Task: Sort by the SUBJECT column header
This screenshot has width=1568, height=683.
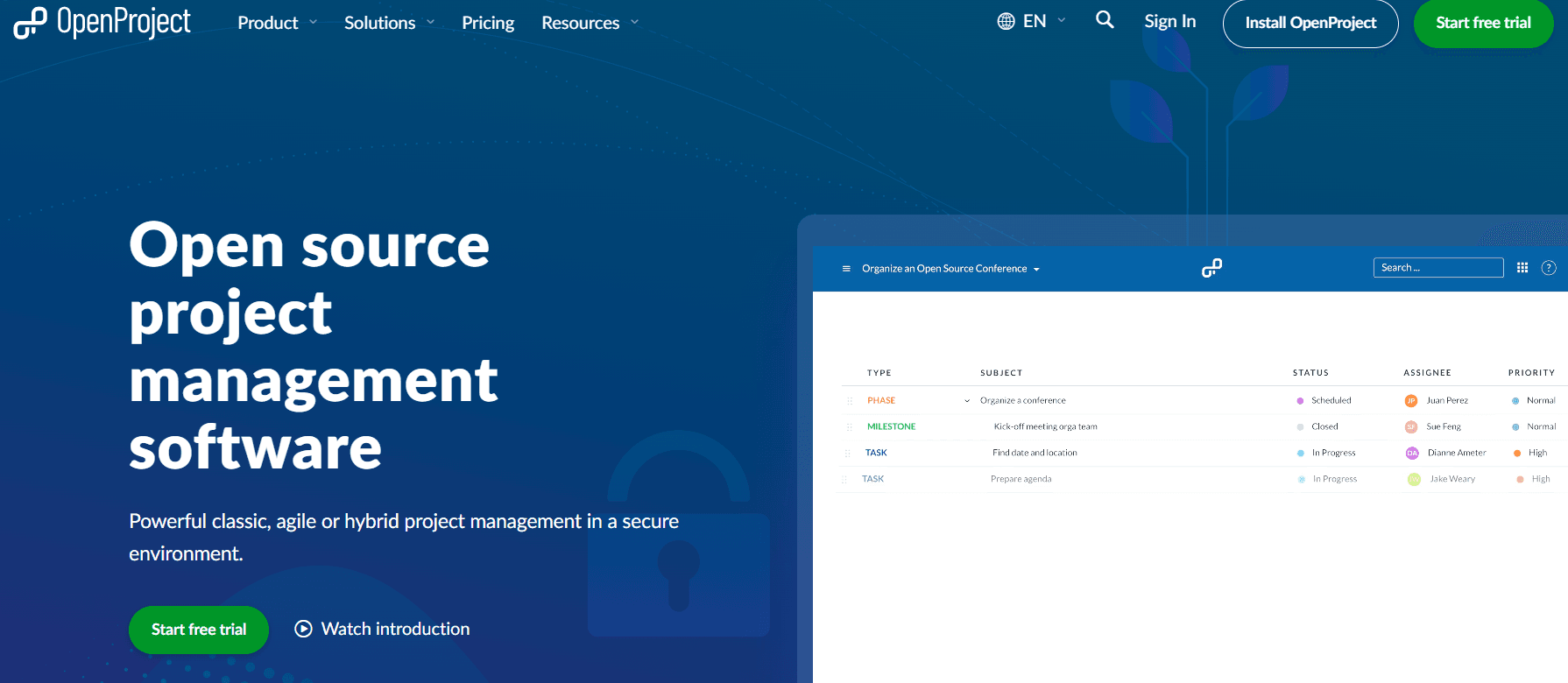Action: pyautogui.click(x=1001, y=373)
